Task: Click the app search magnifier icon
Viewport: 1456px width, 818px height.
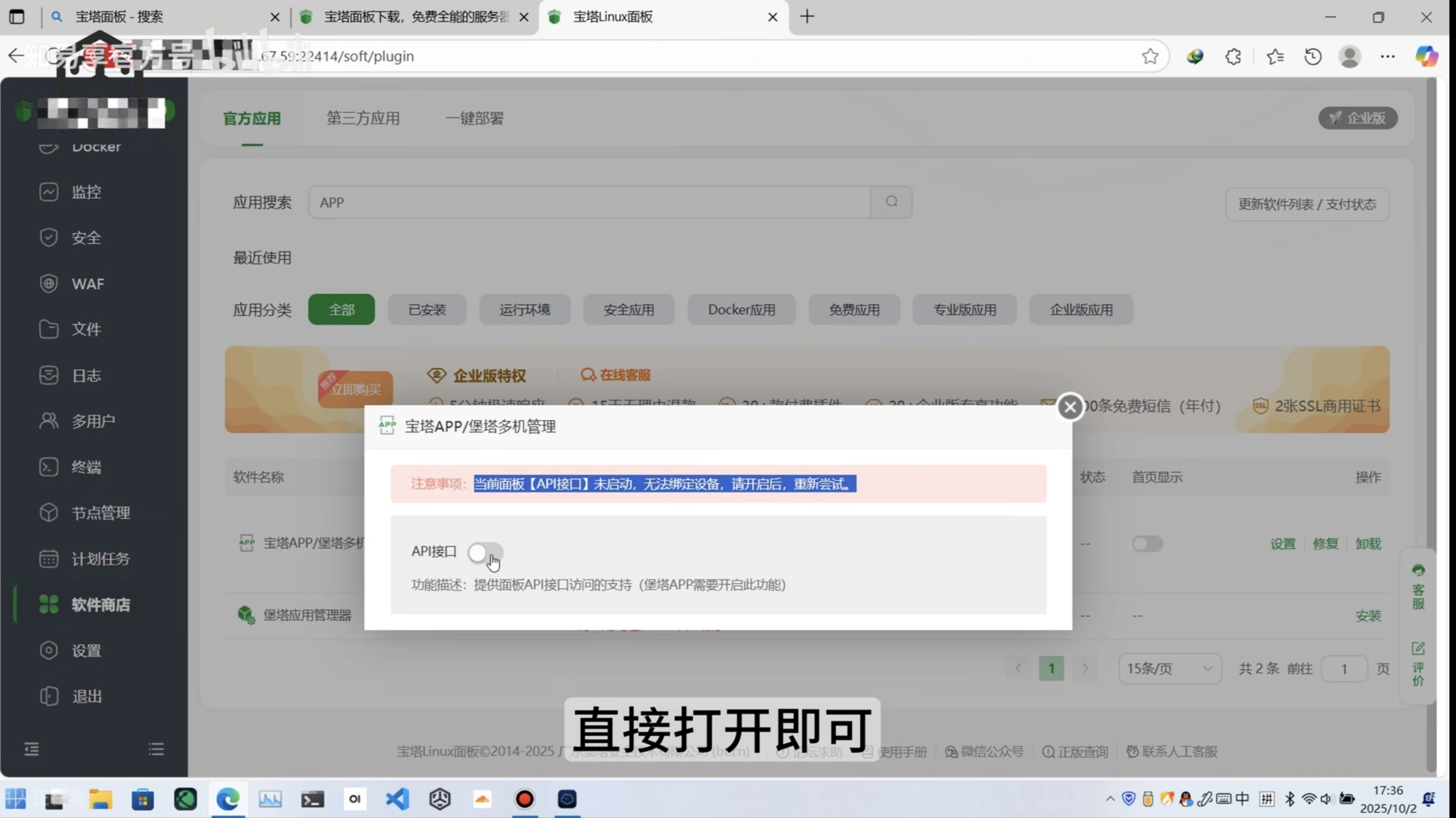Action: tap(891, 202)
